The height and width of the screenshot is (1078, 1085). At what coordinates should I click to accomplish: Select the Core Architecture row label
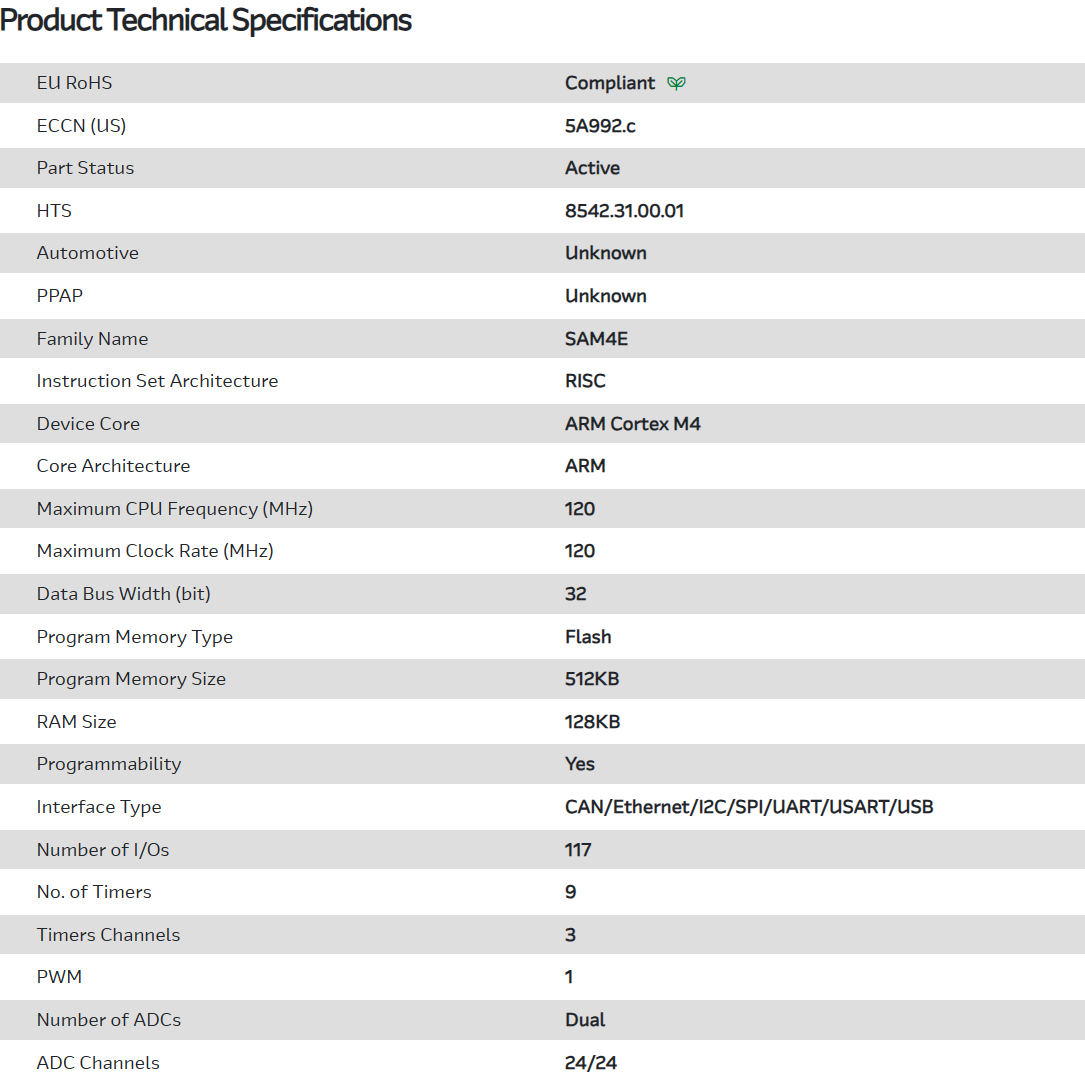113,466
